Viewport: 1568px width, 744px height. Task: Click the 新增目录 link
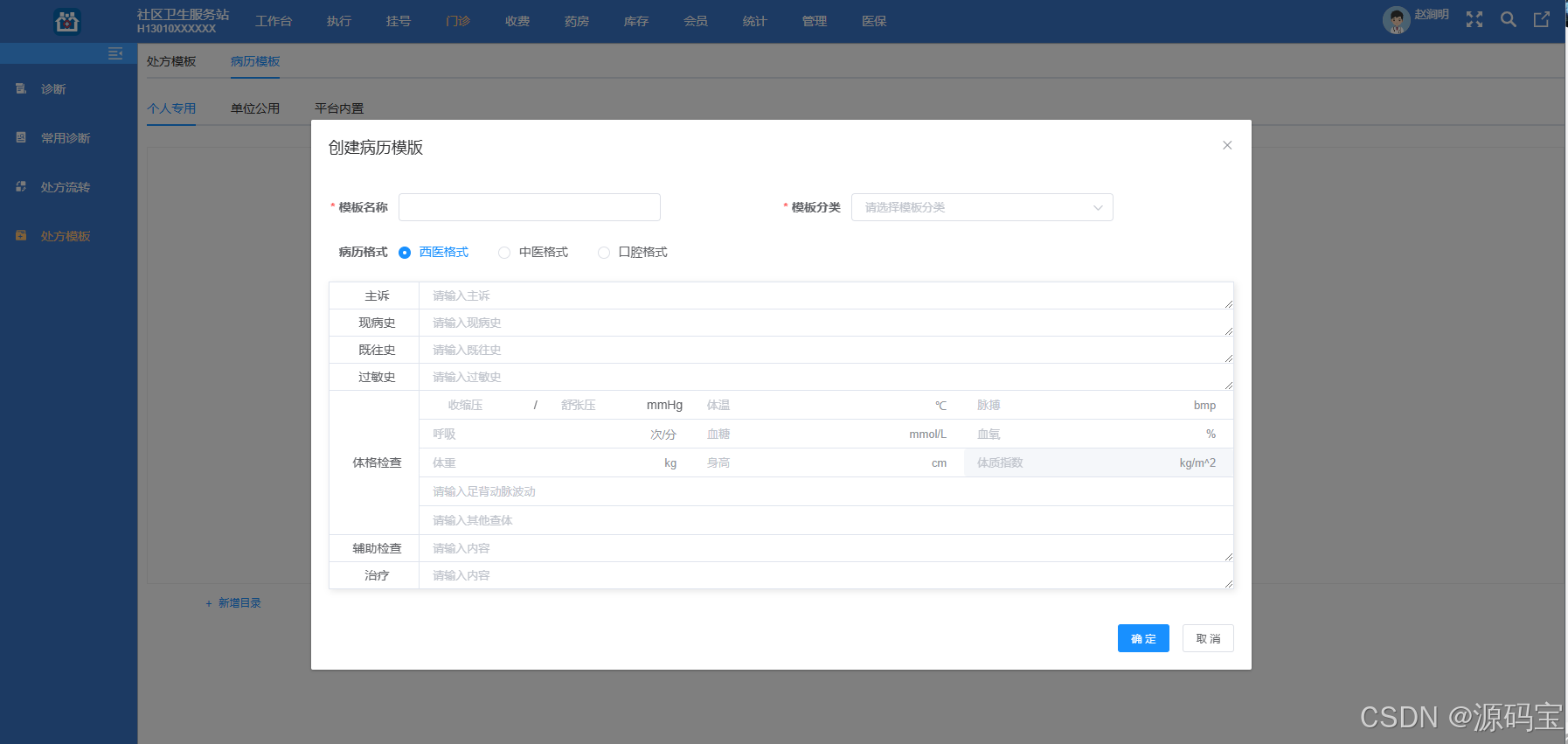[233, 603]
